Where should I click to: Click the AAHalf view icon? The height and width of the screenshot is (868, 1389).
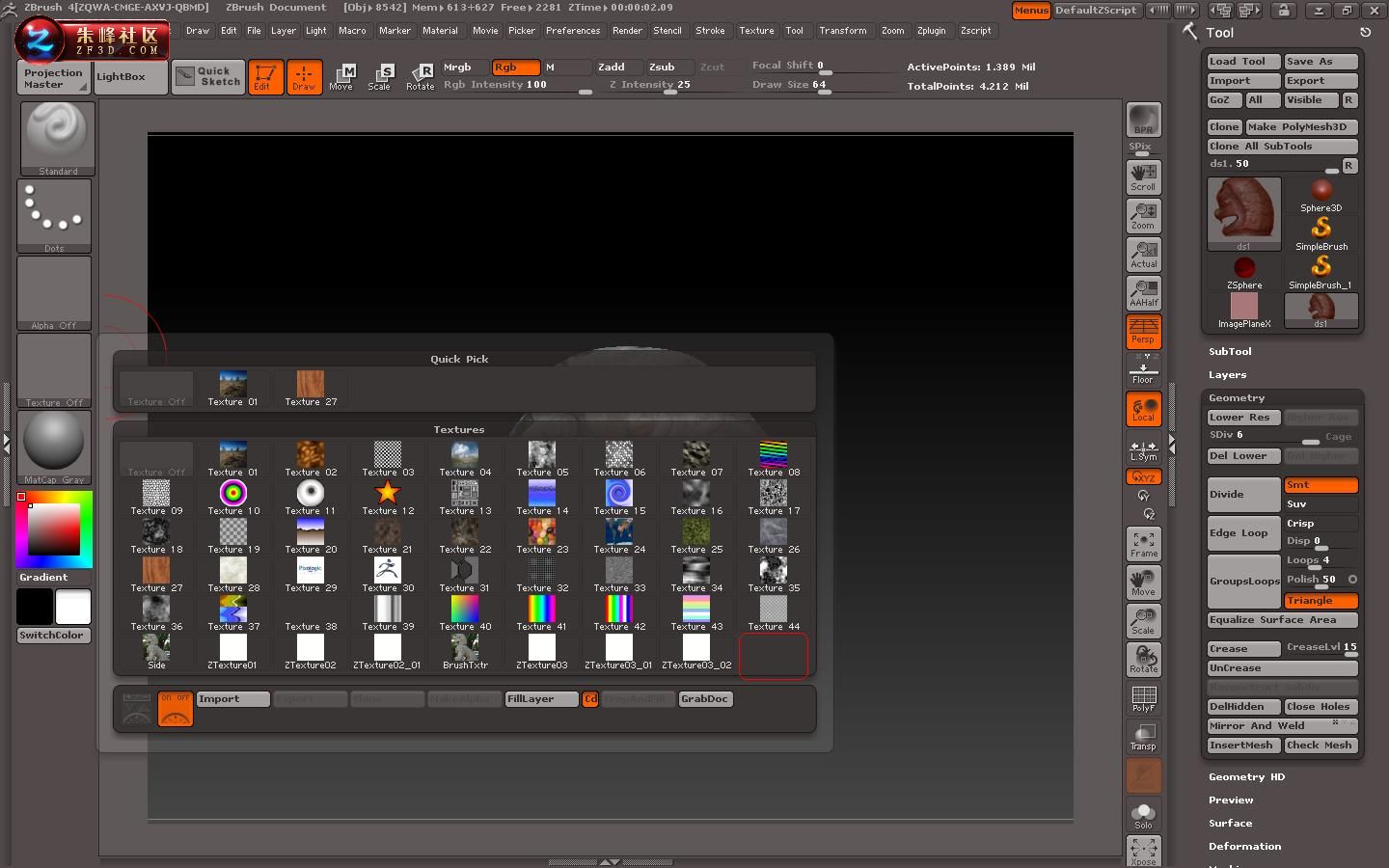point(1143,292)
